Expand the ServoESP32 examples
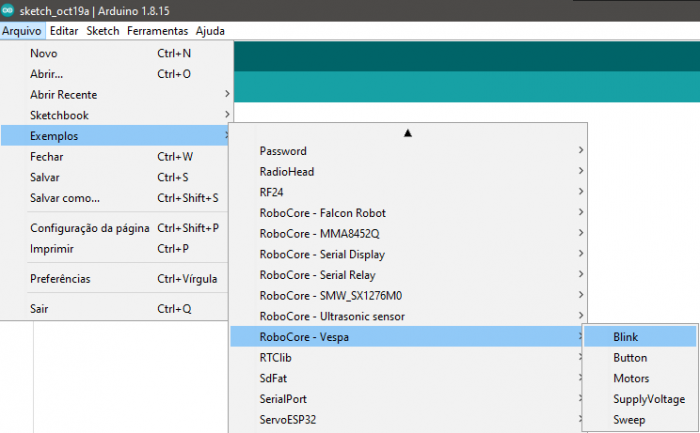The height and width of the screenshot is (433, 700). [406, 420]
